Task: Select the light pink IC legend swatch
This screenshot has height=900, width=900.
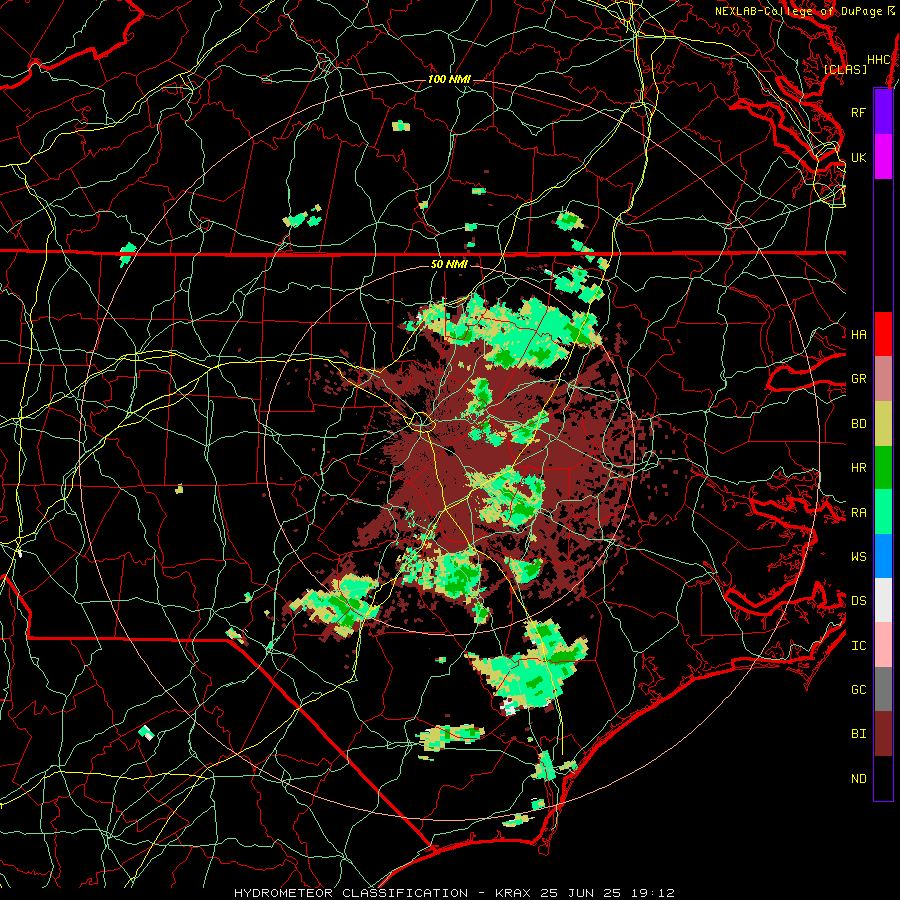Action: 883,645
